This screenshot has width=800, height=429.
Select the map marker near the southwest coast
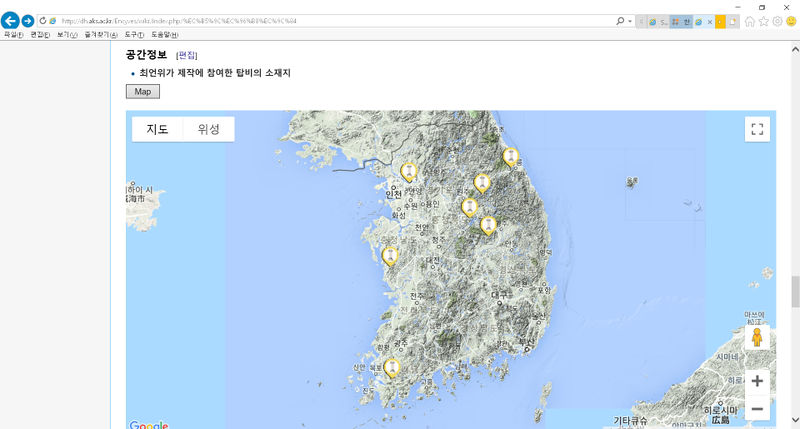coord(391,367)
